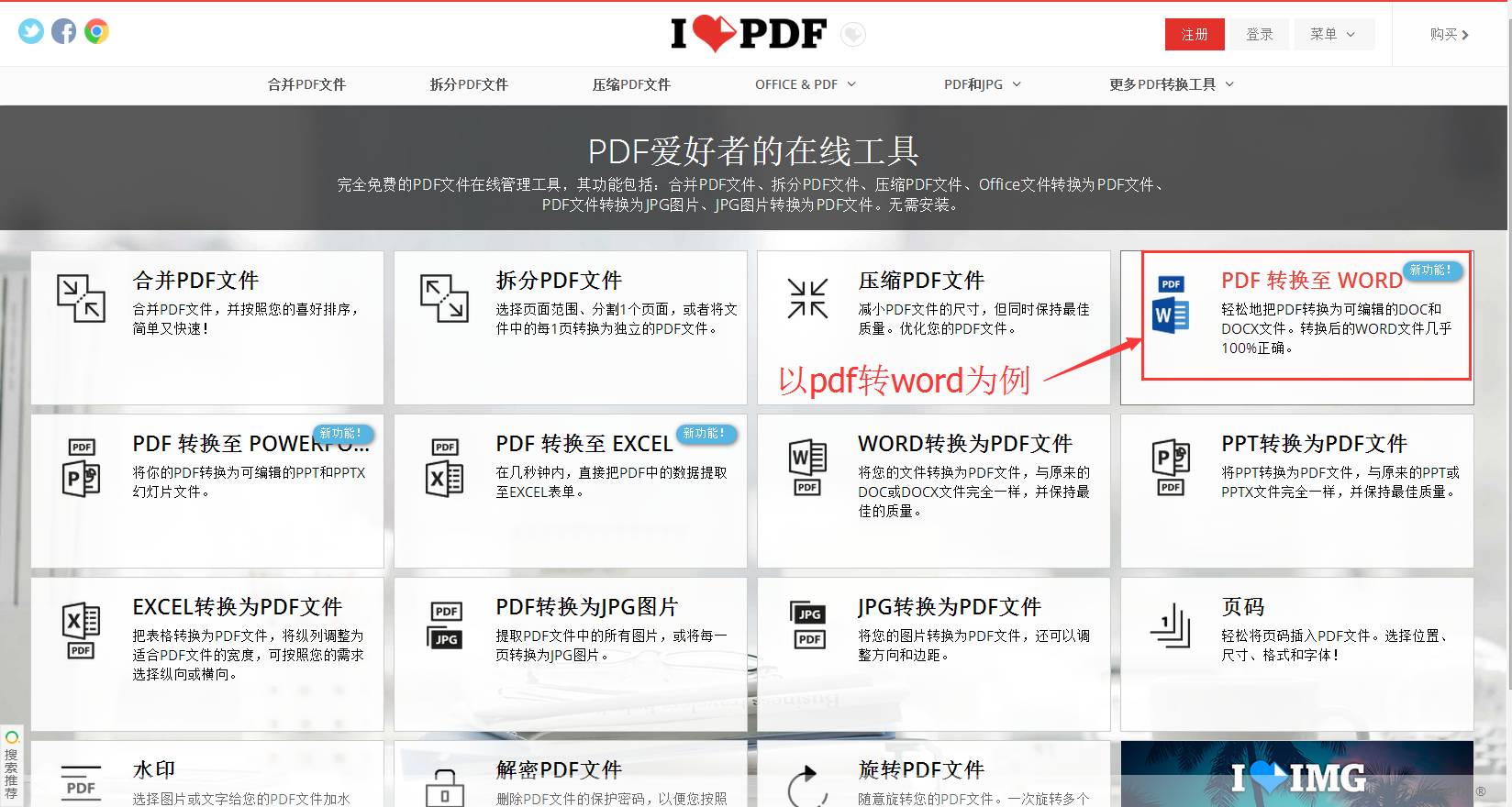This screenshot has width=1512, height=807.
Task: Click the JPG to PDF icon
Action: (x=809, y=625)
